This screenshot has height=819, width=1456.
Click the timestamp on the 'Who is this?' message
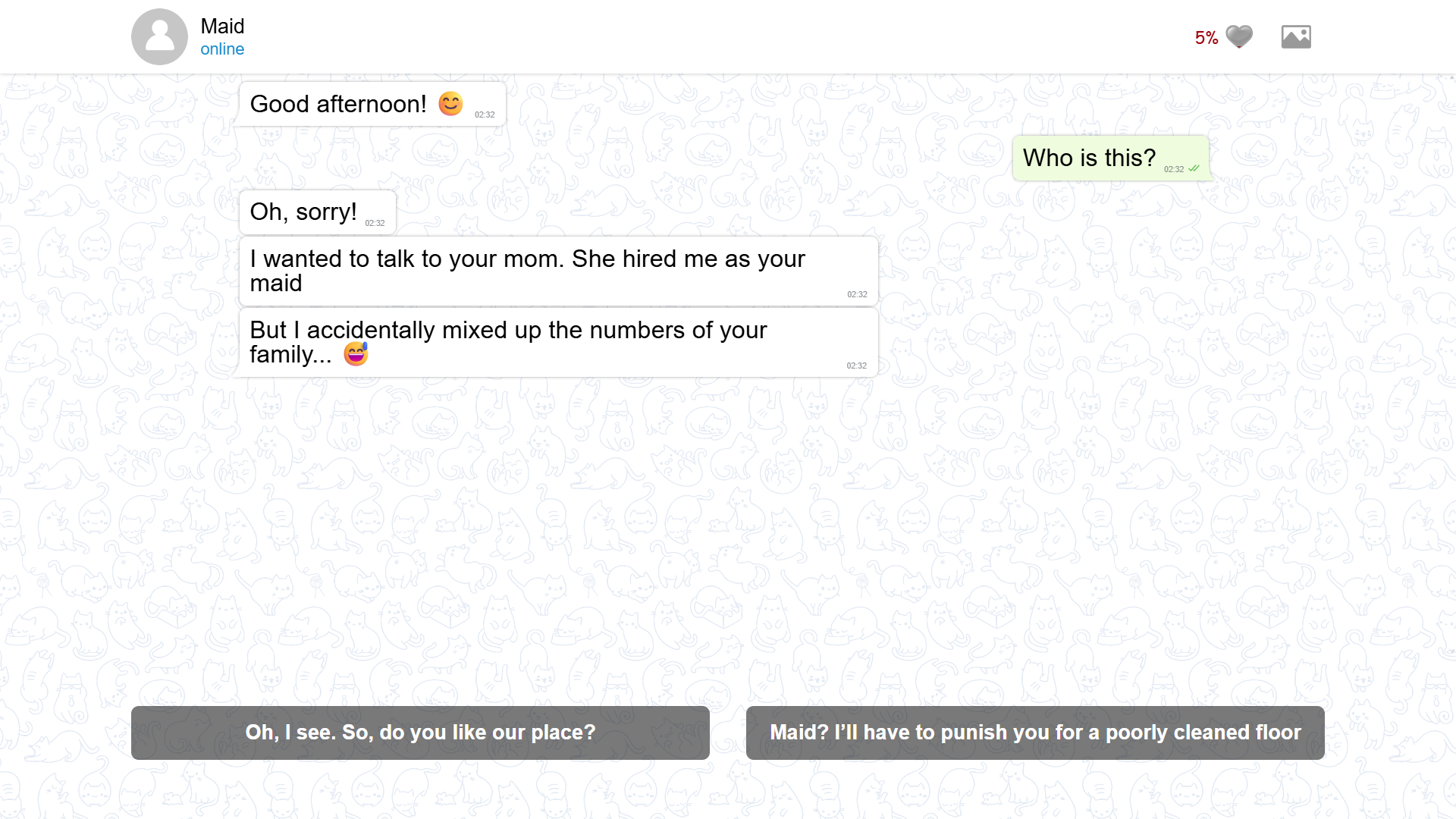coord(1175,170)
